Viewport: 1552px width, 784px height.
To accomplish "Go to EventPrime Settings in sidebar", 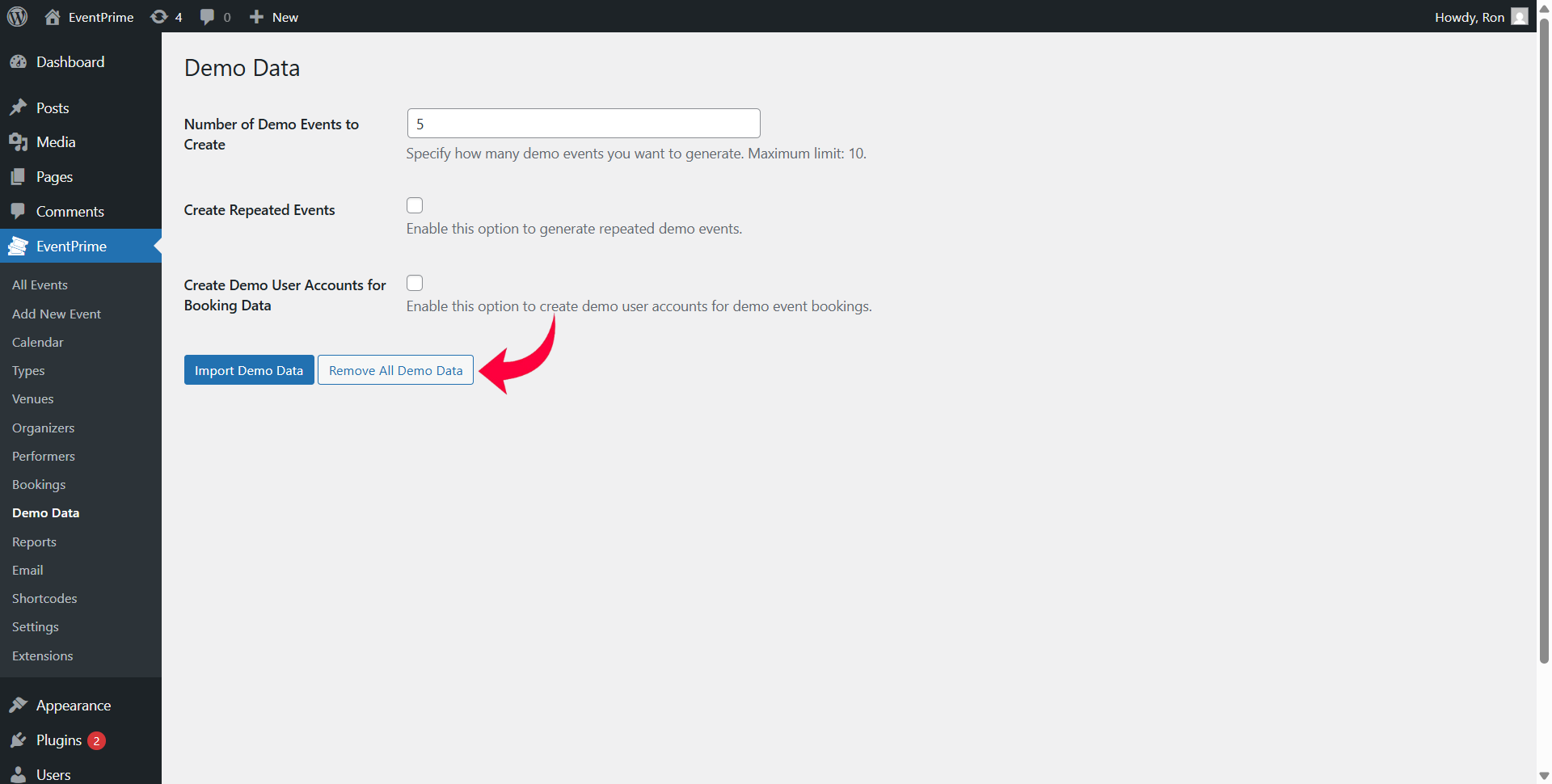I will 36,626.
